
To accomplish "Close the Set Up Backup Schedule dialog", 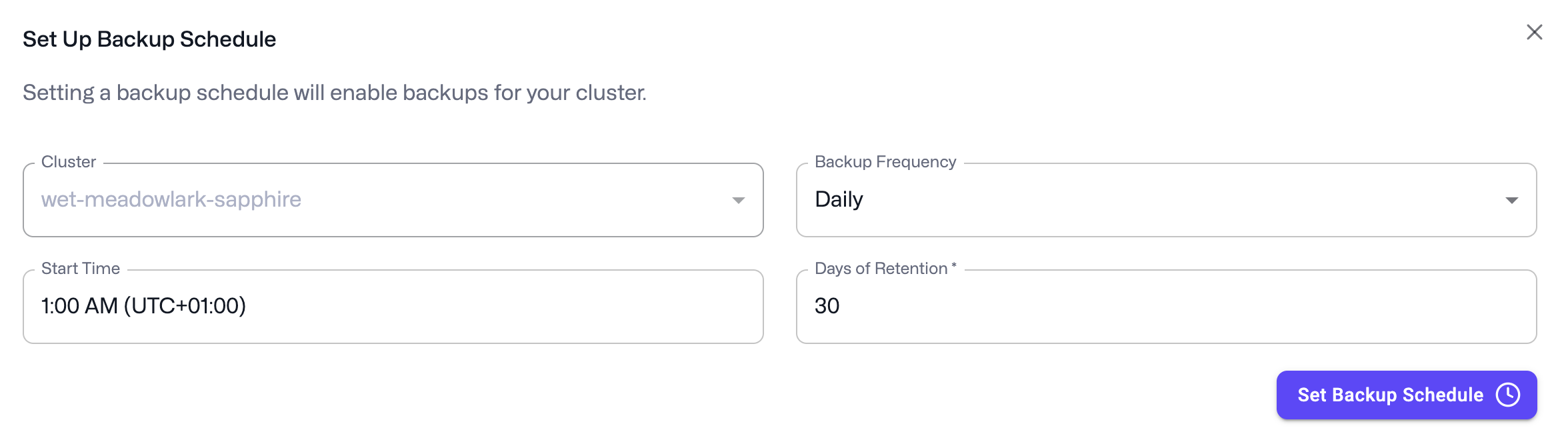I will click(1534, 31).
